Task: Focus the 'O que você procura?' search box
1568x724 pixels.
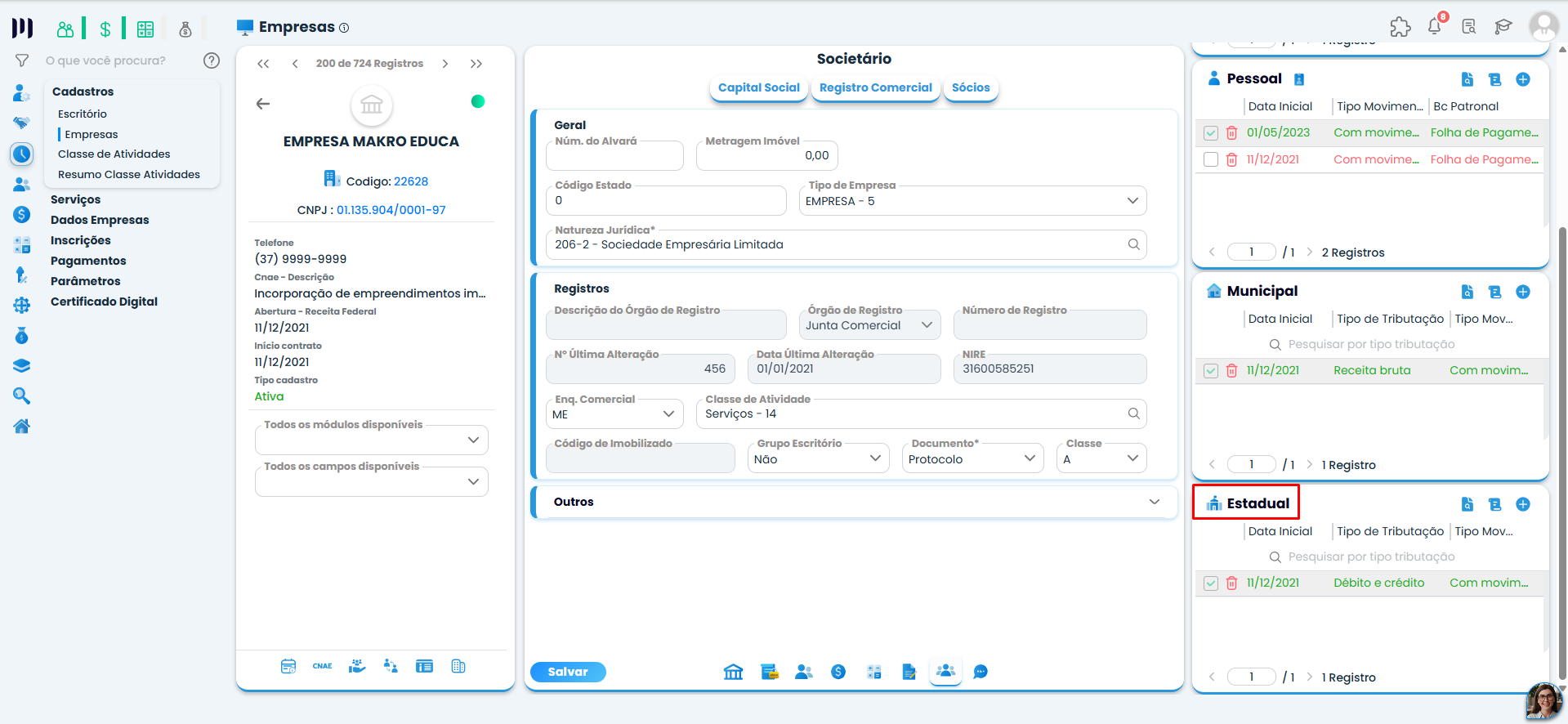Action: click(x=105, y=60)
